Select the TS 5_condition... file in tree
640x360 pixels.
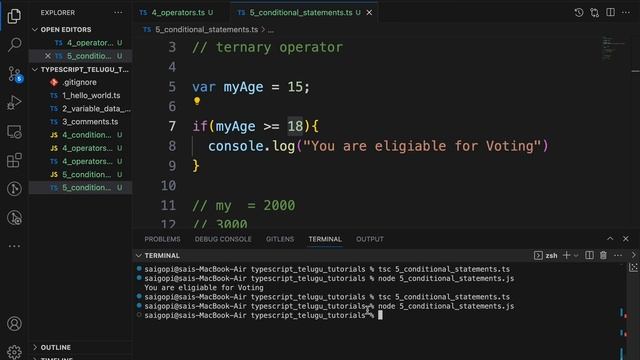[81, 188]
